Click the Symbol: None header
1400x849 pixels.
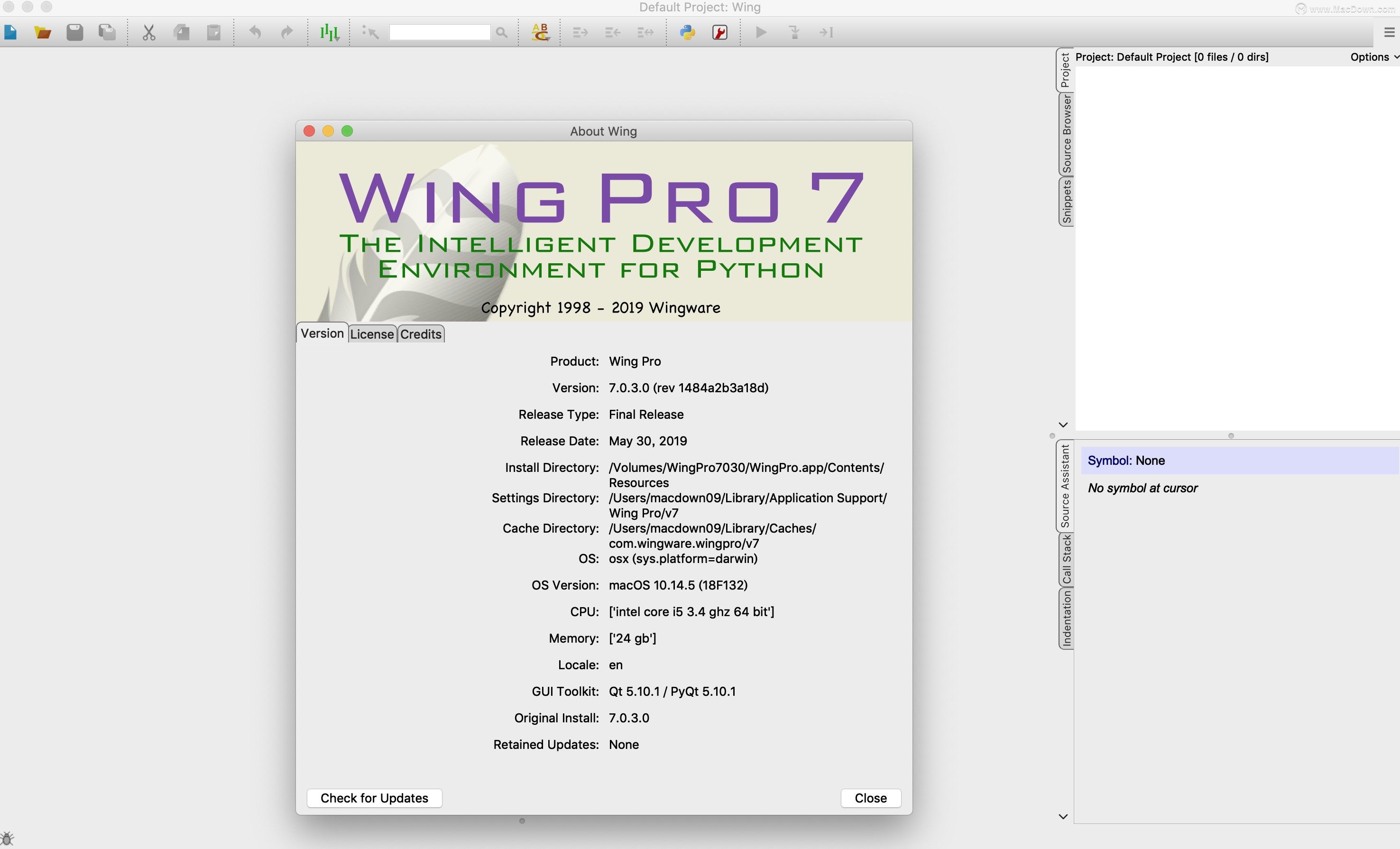[x=1239, y=461]
